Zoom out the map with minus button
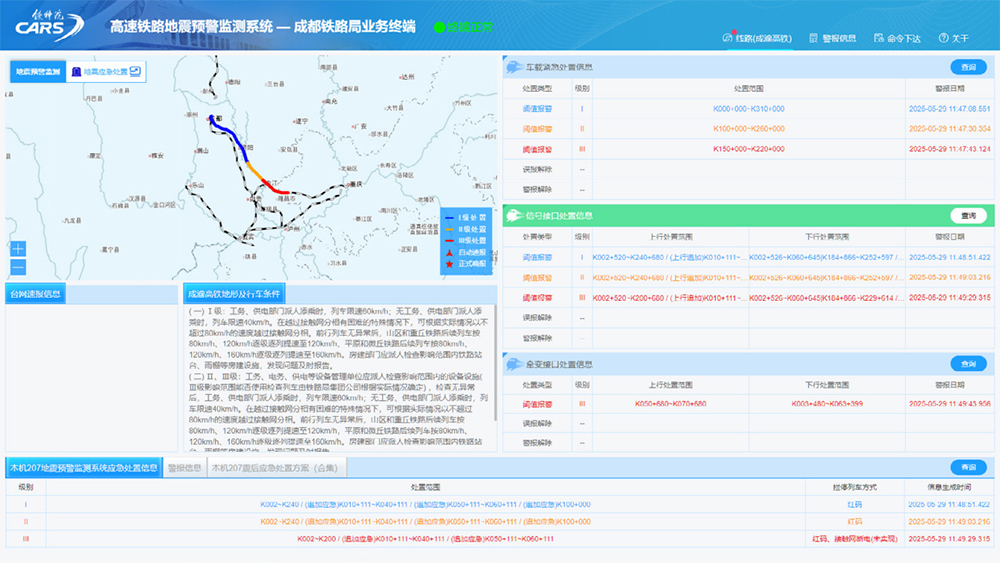Screen dimensions: 1000x563 pyautogui.click(x=18, y=267)
